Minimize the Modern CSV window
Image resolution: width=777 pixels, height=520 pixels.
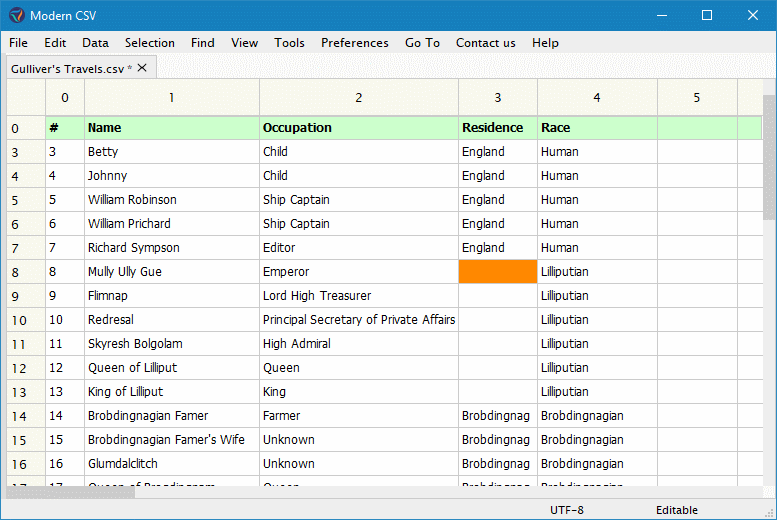tap(662, 15)
